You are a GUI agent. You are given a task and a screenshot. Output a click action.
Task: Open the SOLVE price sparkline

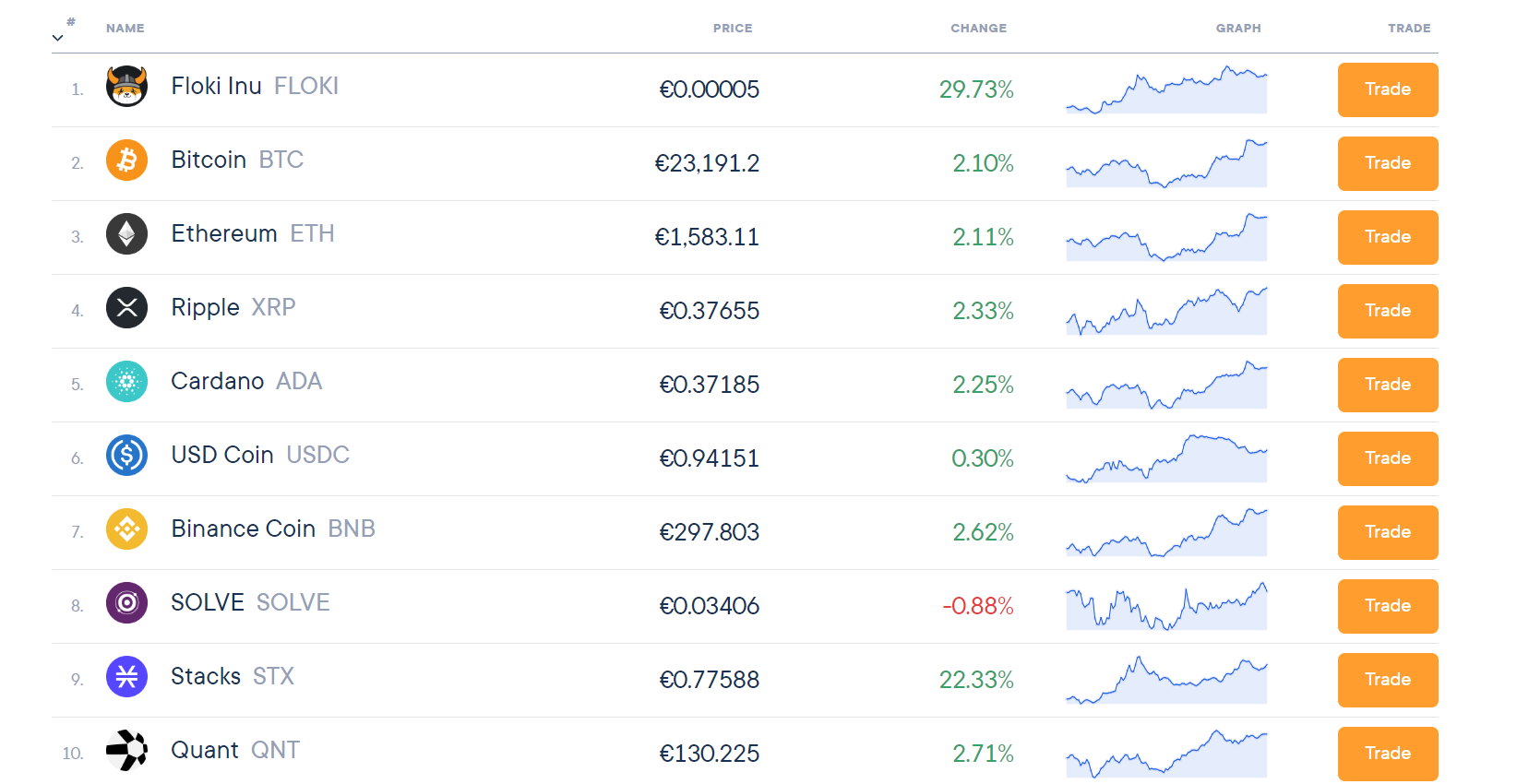(x=1166, y=606)
